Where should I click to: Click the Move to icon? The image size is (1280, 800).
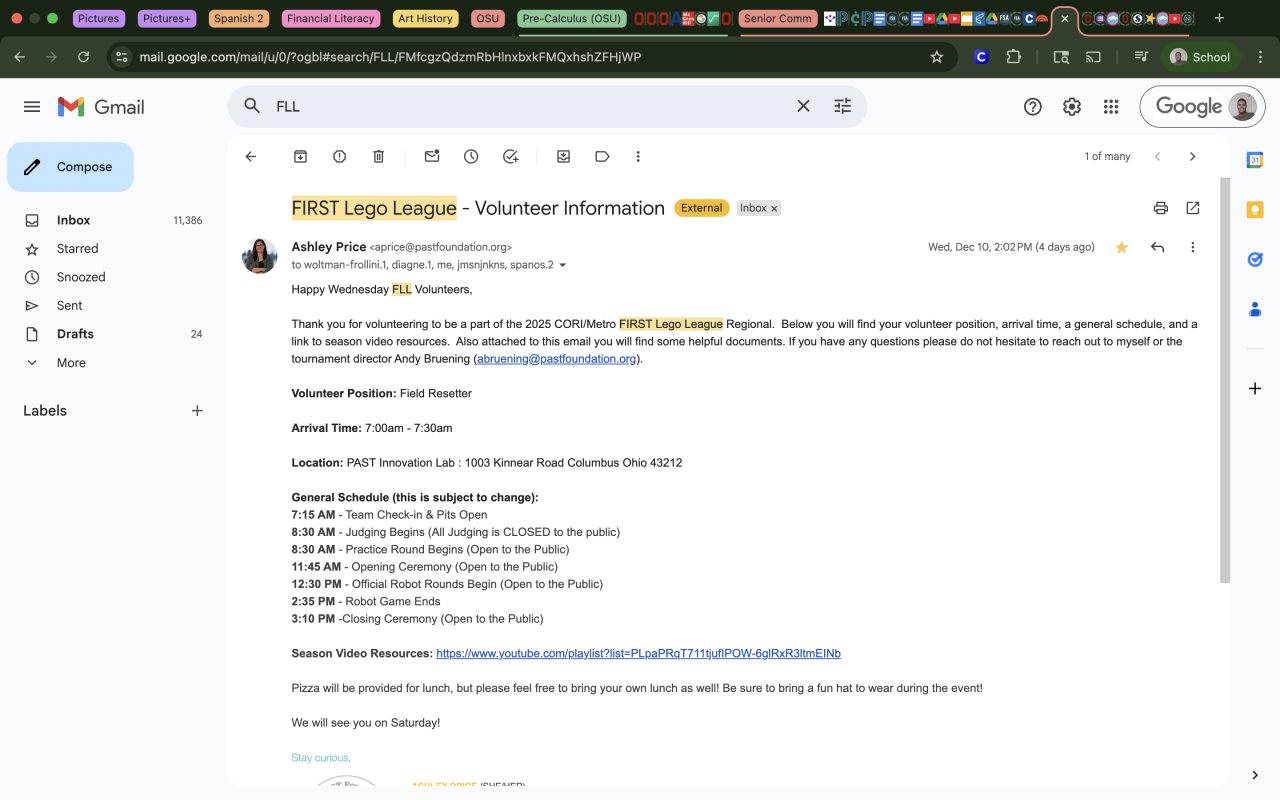(x=564, y=156)
